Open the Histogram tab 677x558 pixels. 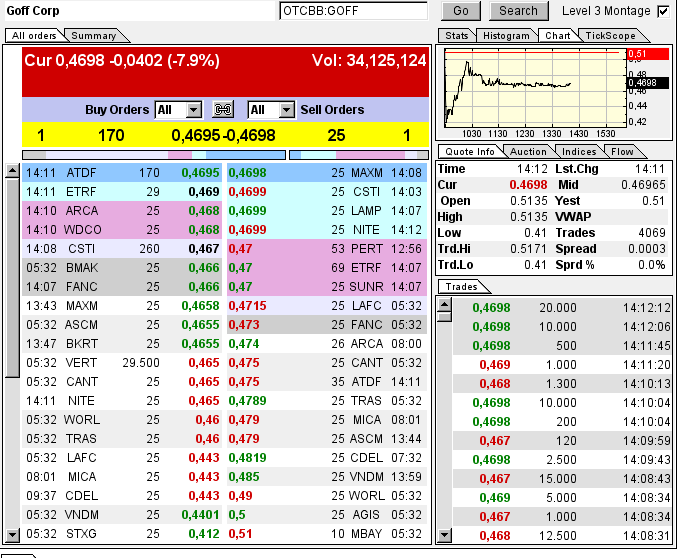506,35
